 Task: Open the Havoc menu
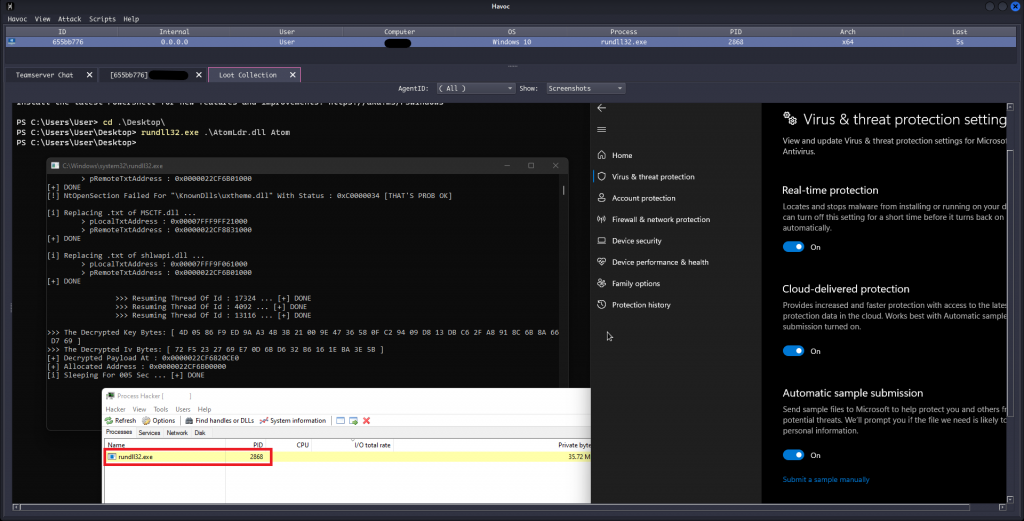tap(17, 19)
